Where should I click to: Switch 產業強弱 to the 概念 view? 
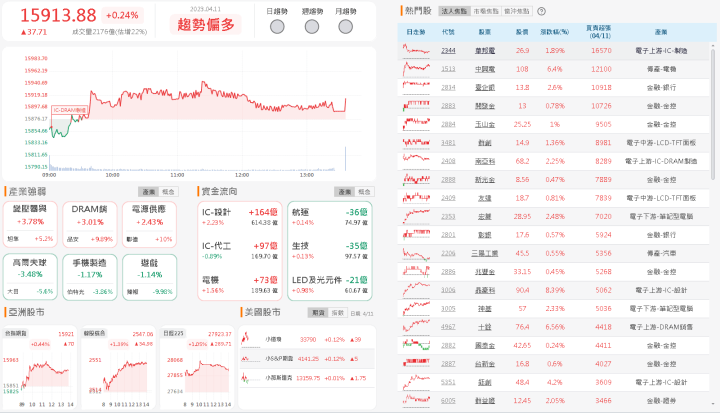(167, 190)
